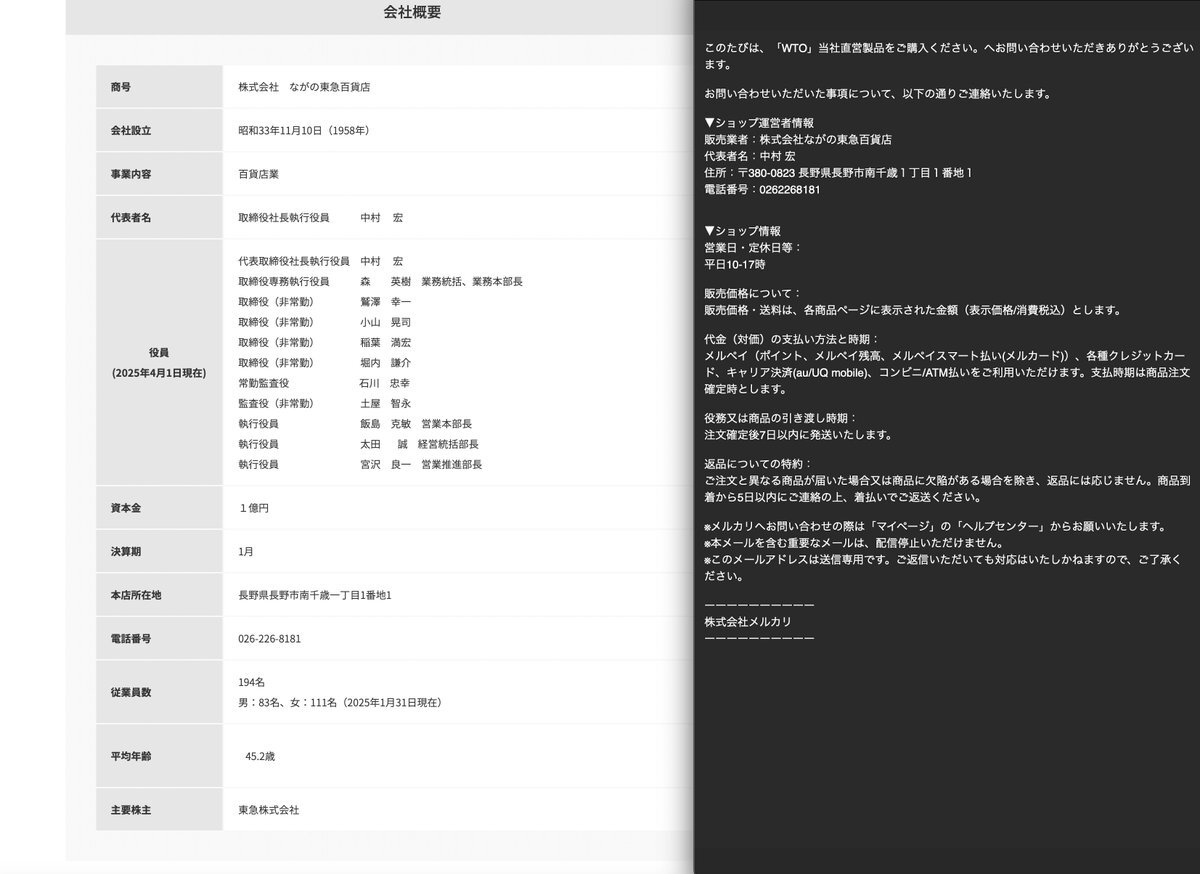The width and height of the screenshot is (1200, 874).
Task: Click the 代金（対価）の支払い方法と時期： label
Action: click(792, 339)
